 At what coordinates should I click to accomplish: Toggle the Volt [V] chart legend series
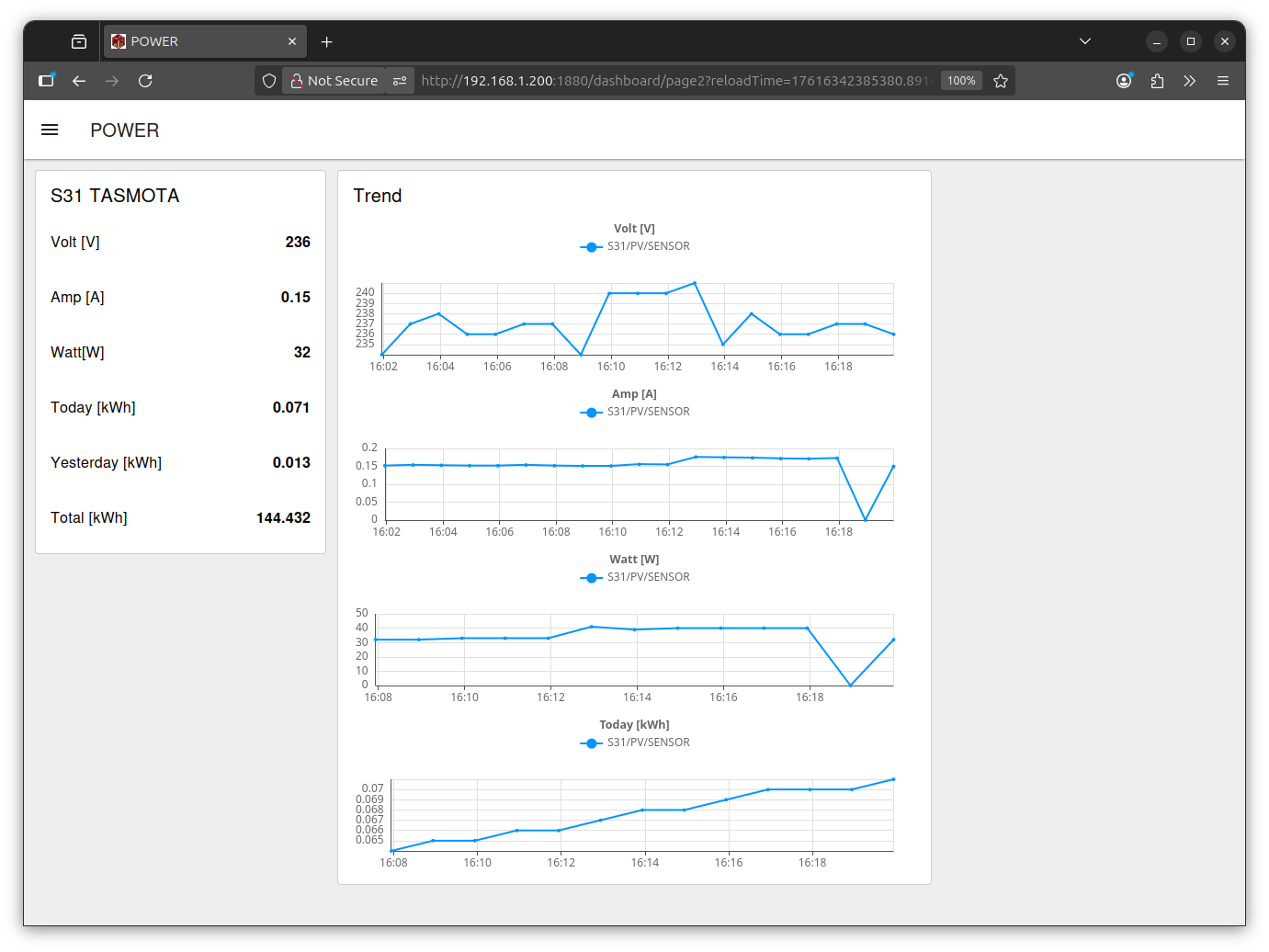(635, 246)
